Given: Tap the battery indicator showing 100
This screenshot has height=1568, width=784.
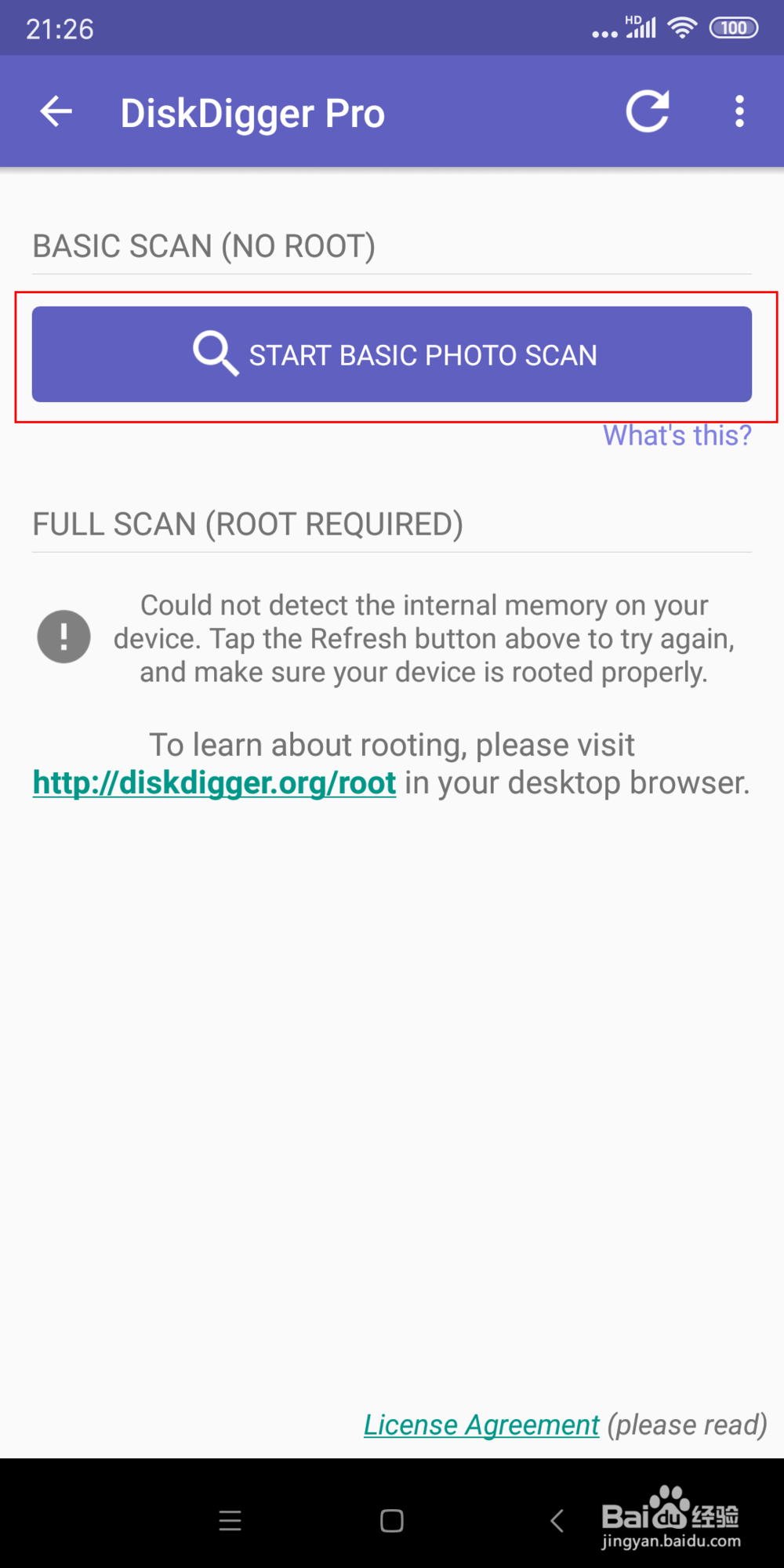Looking at the screenshot, I should coord(734,28).
